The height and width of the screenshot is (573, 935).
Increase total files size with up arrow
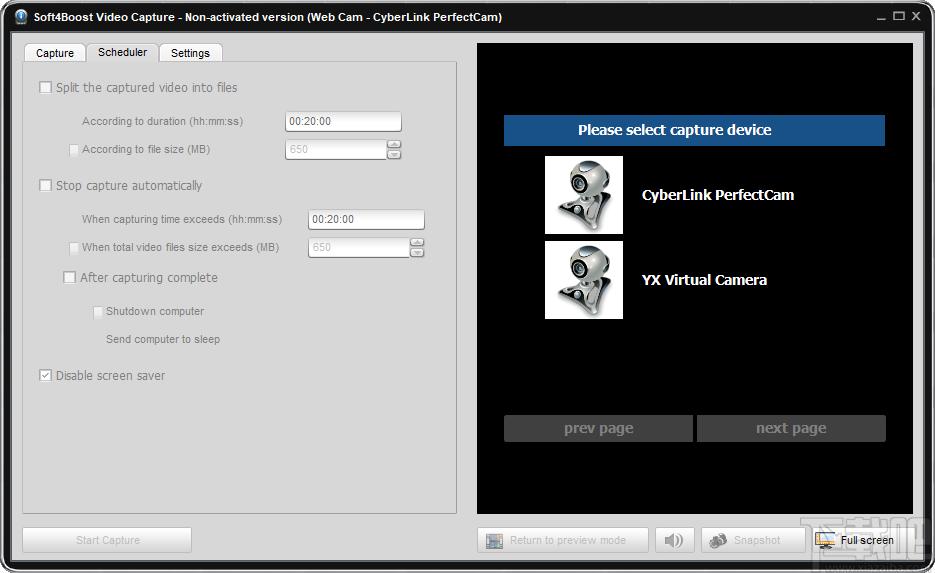(417, 243)
